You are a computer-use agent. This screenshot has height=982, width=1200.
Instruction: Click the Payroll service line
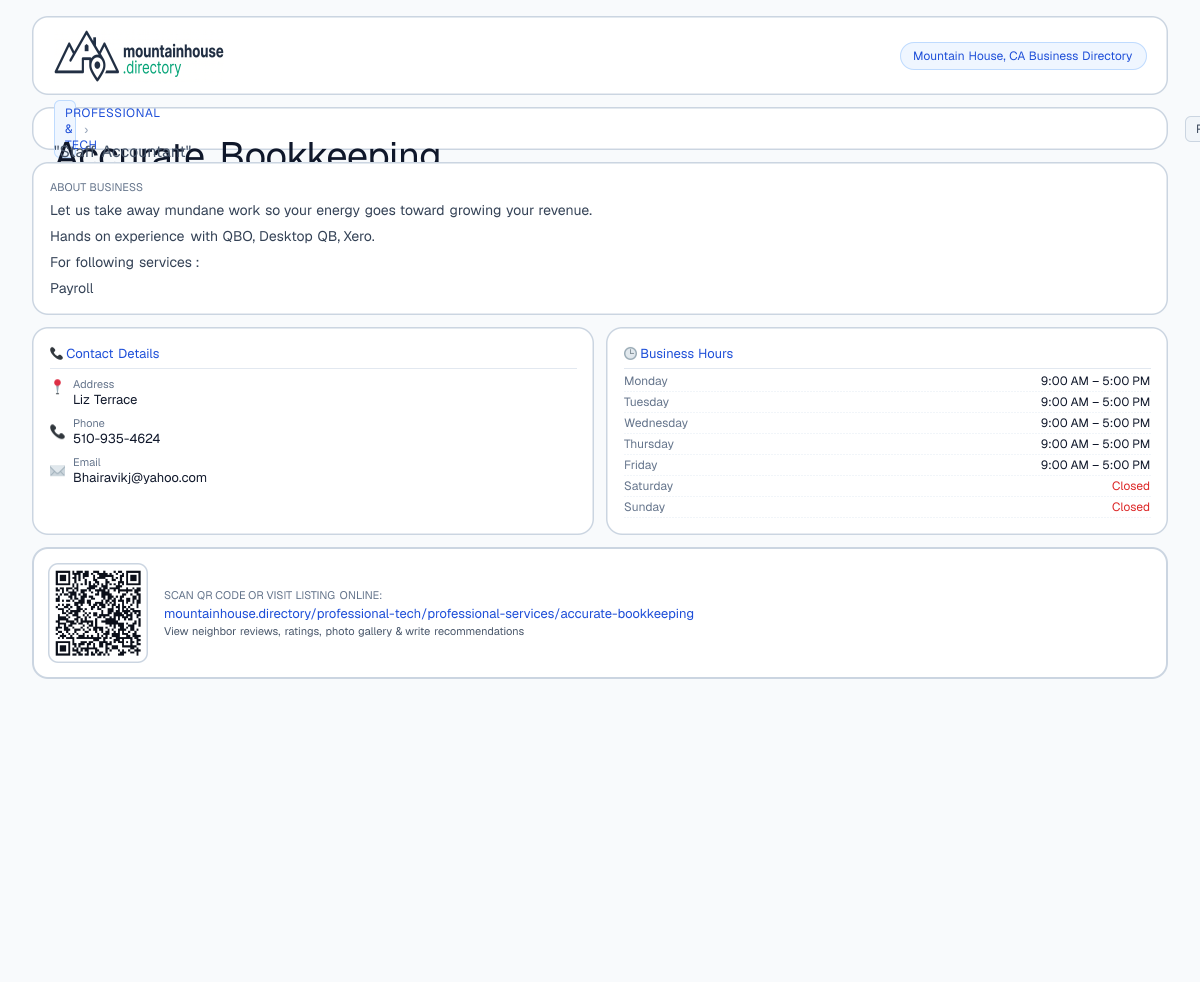coord(72,288)
